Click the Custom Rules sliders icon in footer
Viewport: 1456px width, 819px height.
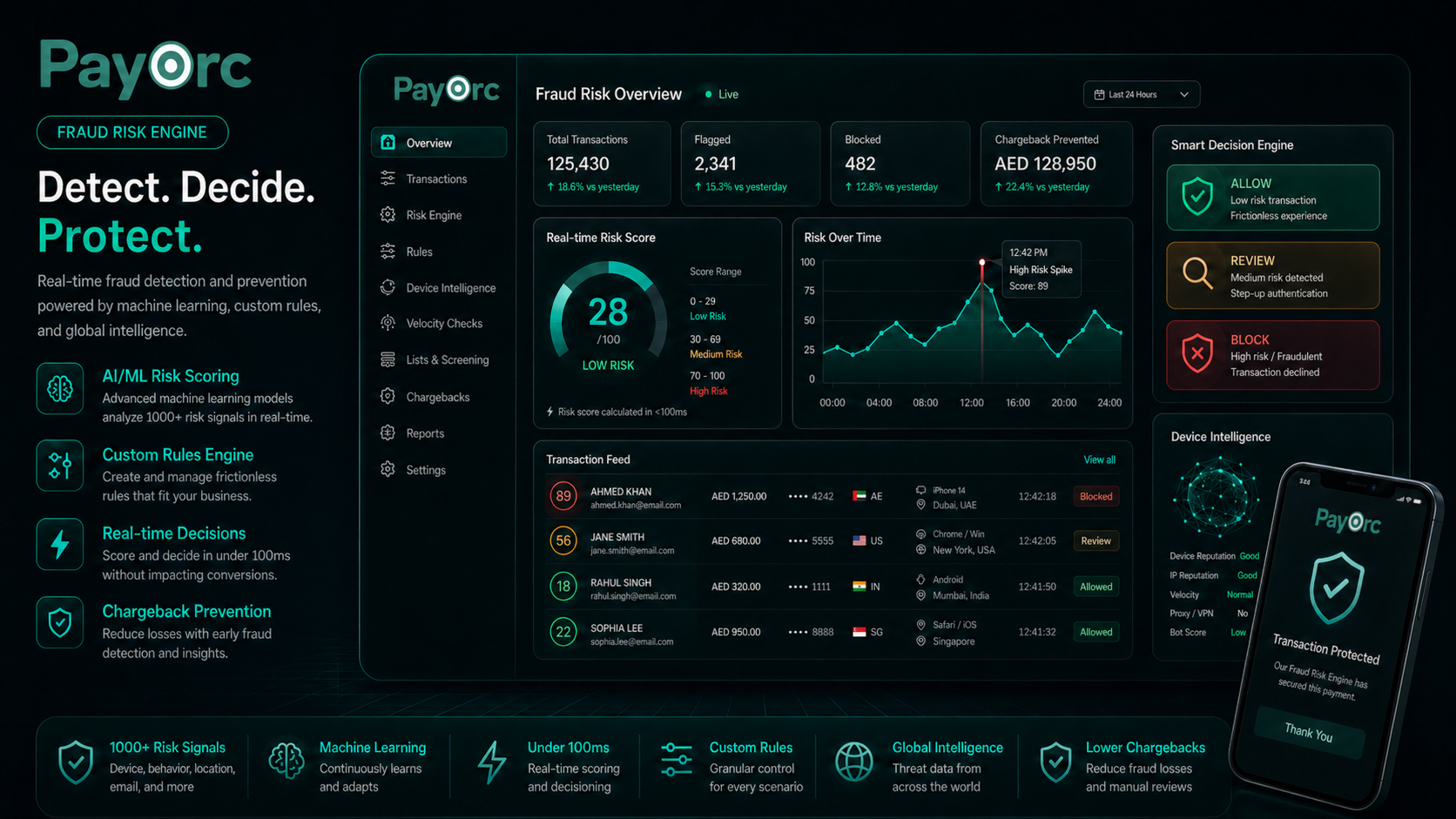(677, 760)
